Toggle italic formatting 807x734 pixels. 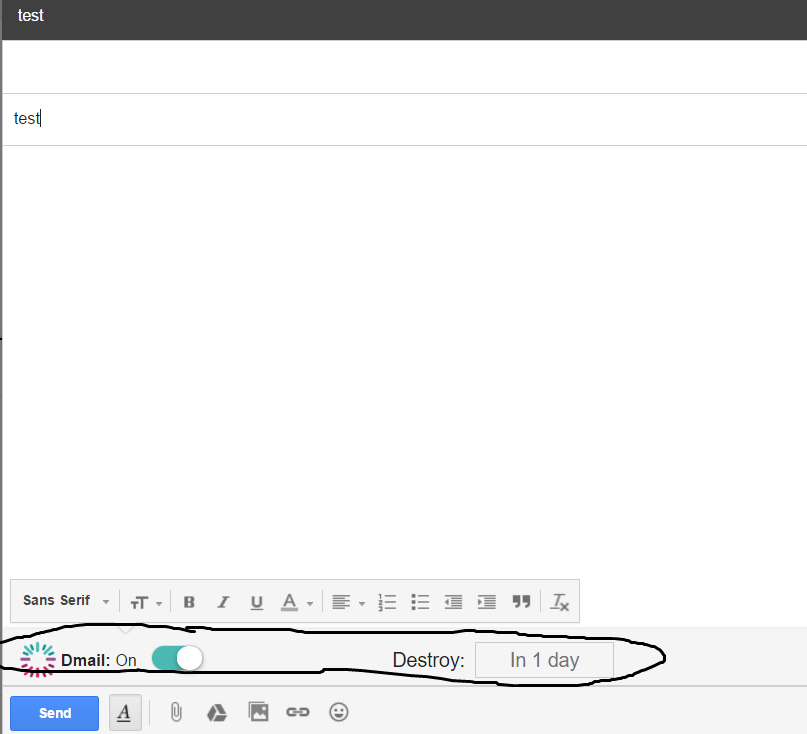[223, 602]
